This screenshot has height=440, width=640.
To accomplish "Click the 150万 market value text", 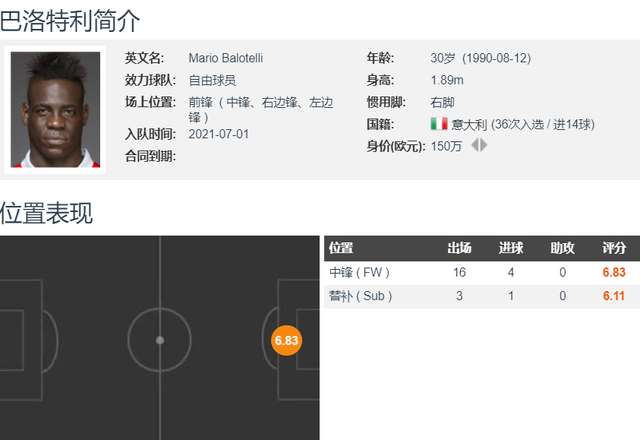I will tap(446, 146).
